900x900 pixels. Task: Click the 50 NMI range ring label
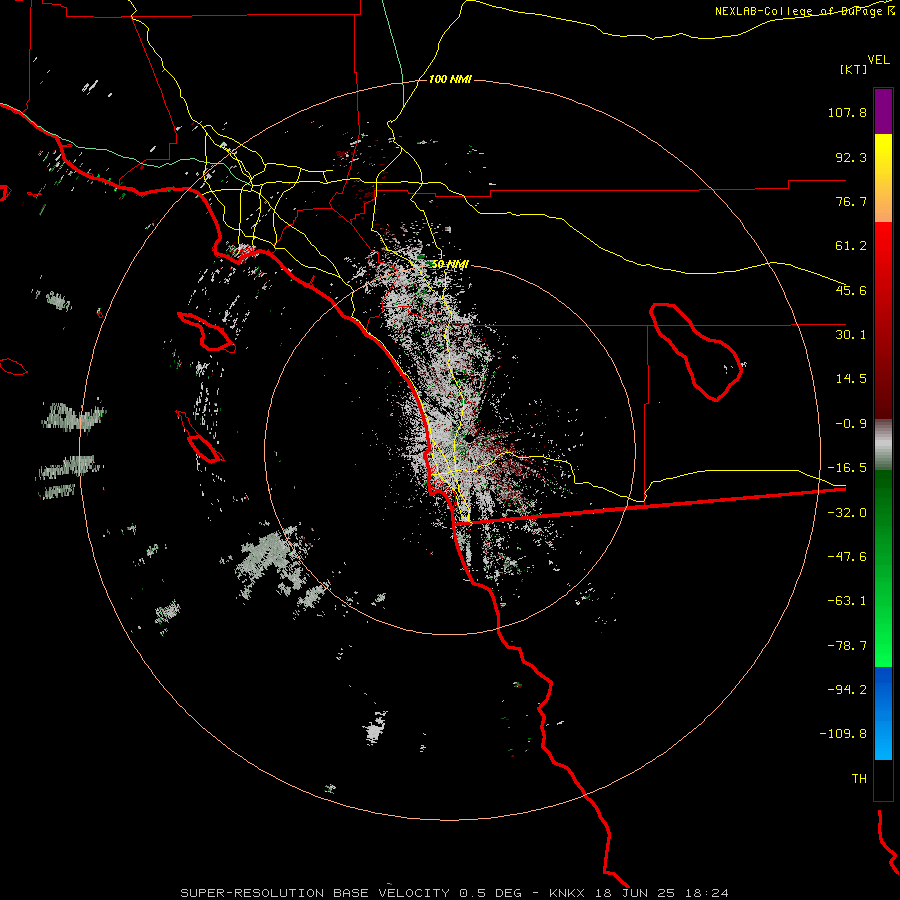[450, 264]
